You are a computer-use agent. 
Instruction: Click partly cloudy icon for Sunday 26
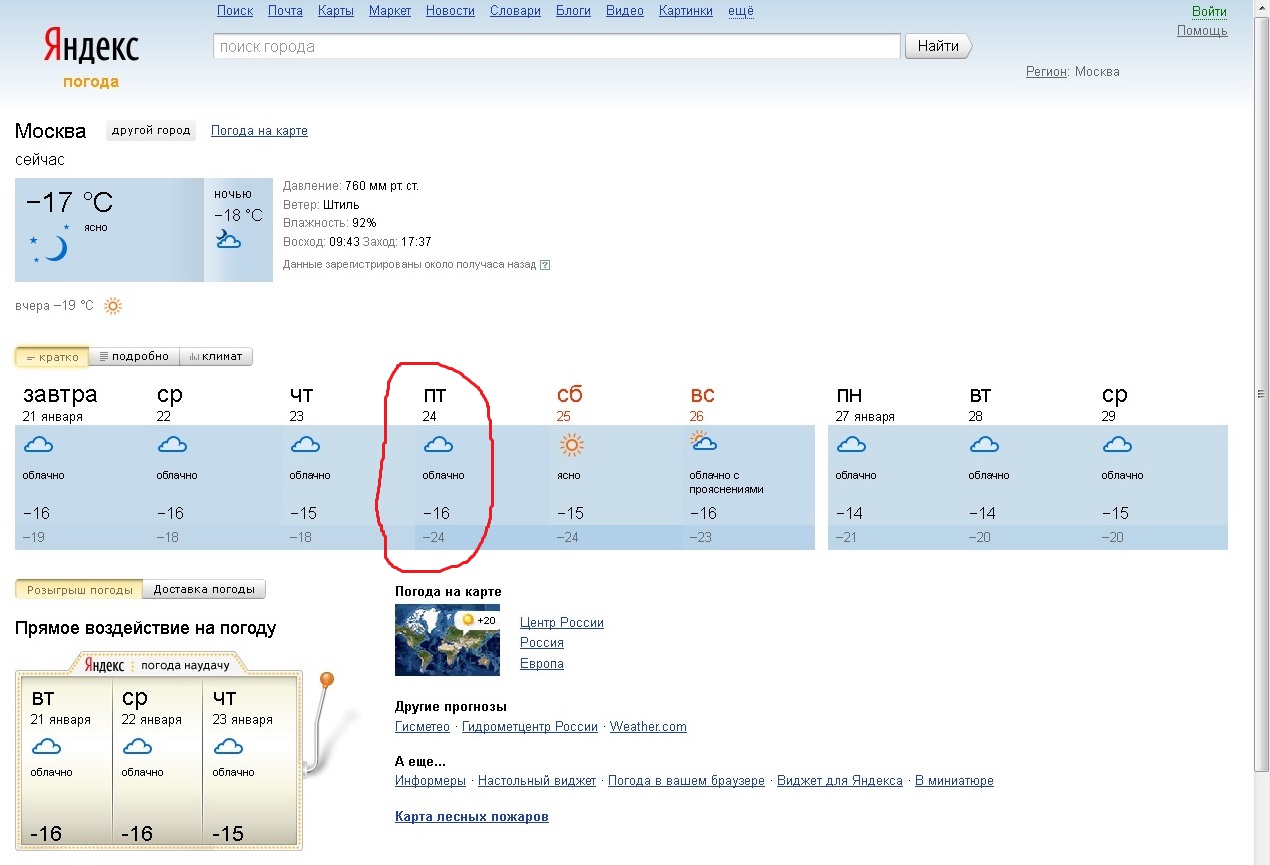click(703, 442)
